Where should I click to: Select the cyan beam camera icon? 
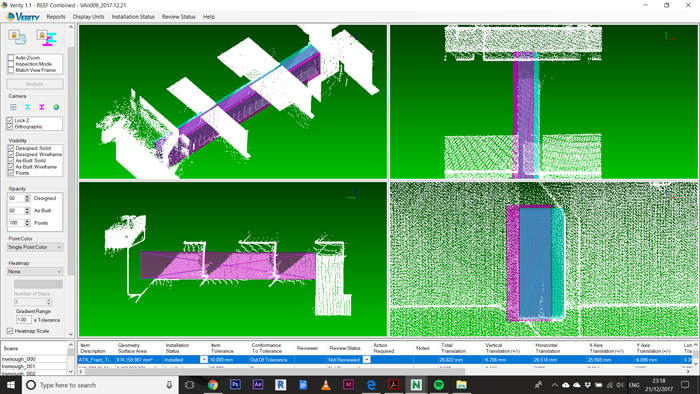point(28,107)
